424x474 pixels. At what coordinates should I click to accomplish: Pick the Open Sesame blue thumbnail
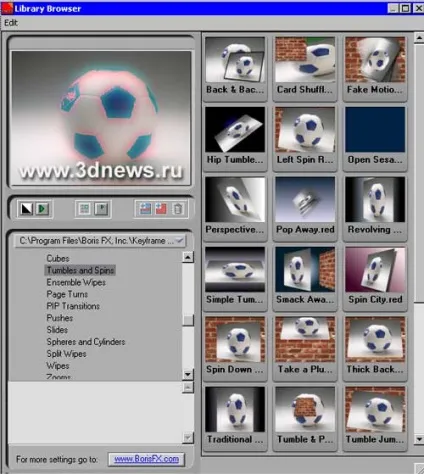pos(375,136)
